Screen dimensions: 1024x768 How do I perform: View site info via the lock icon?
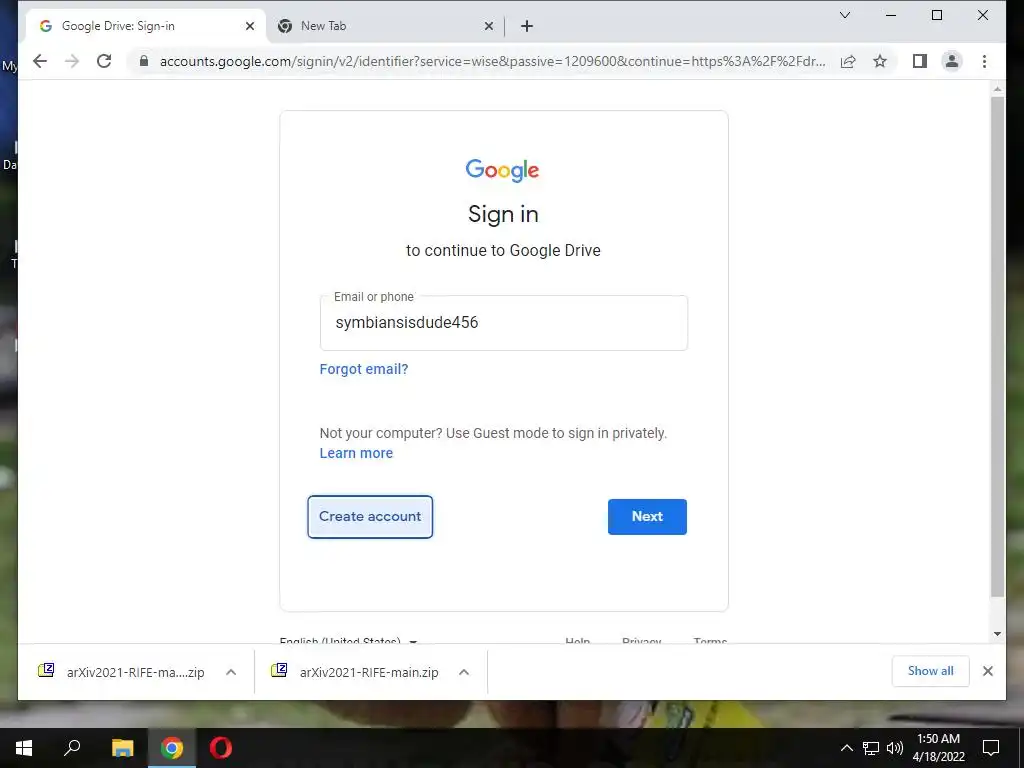tap(144, 61)
